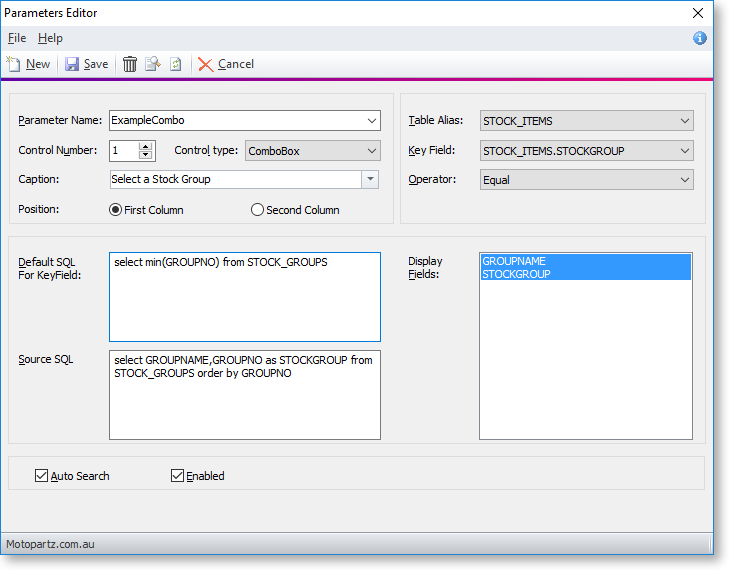Image resolution: width=729 pixels, height=570 pixels.
Task: Open the Help menu
Action: 50,38
